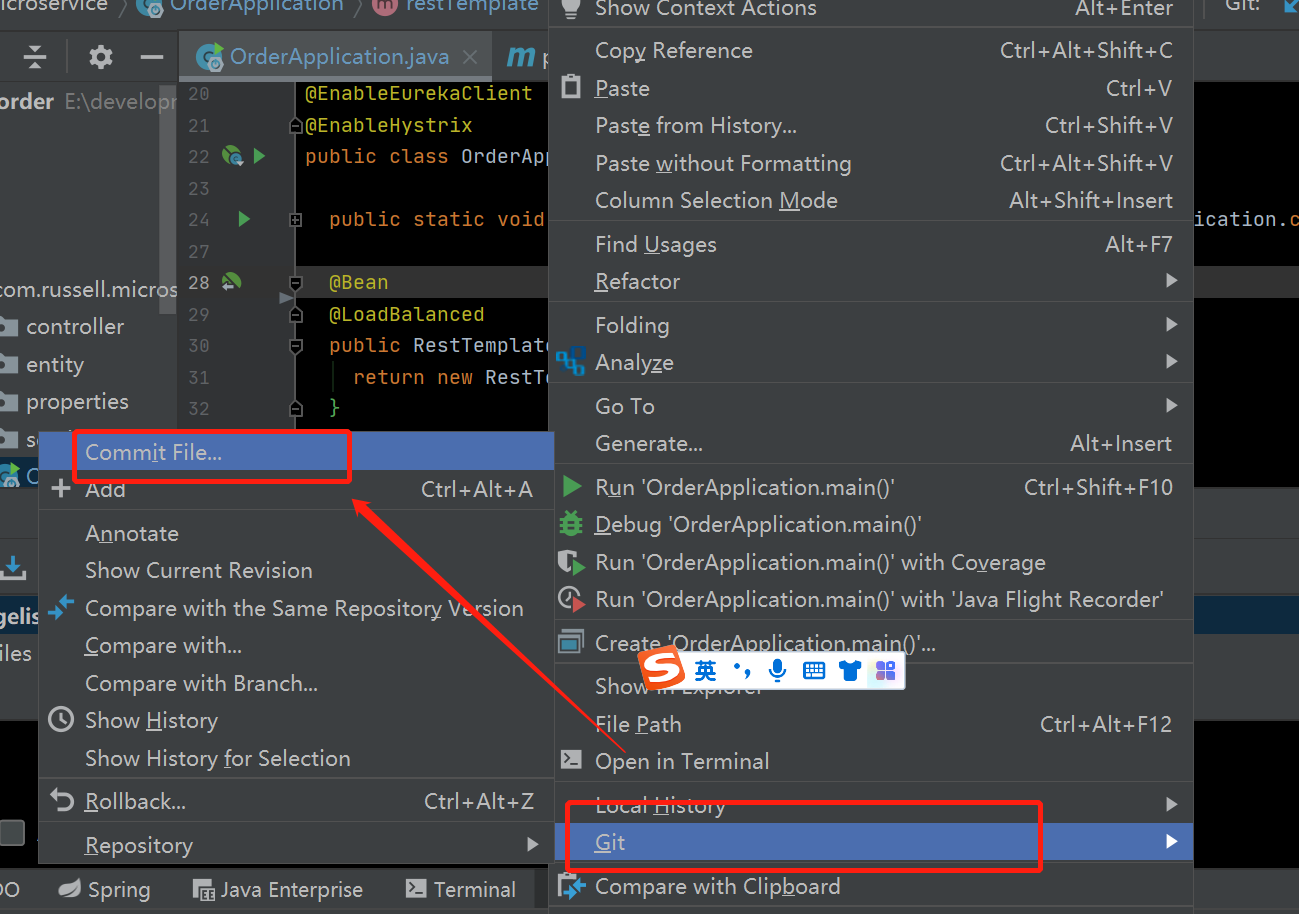Screen dimensions: 1299x914
Task: Open Sogou toolbox grid icon
Action: [885, 671]
